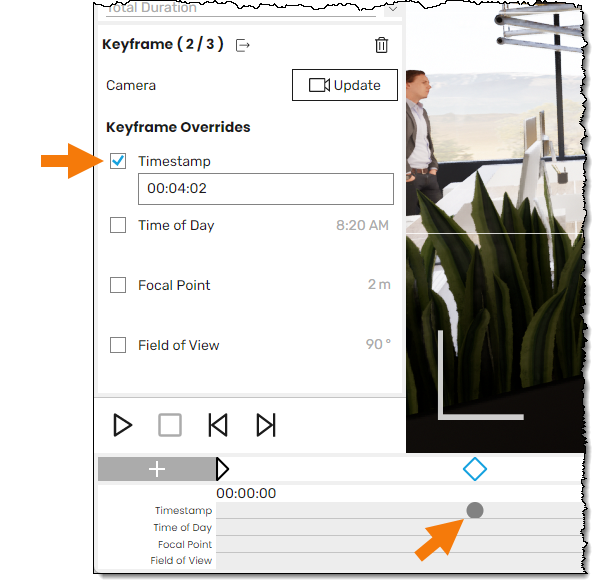Enable the Focal Point override

coord(118,285)
